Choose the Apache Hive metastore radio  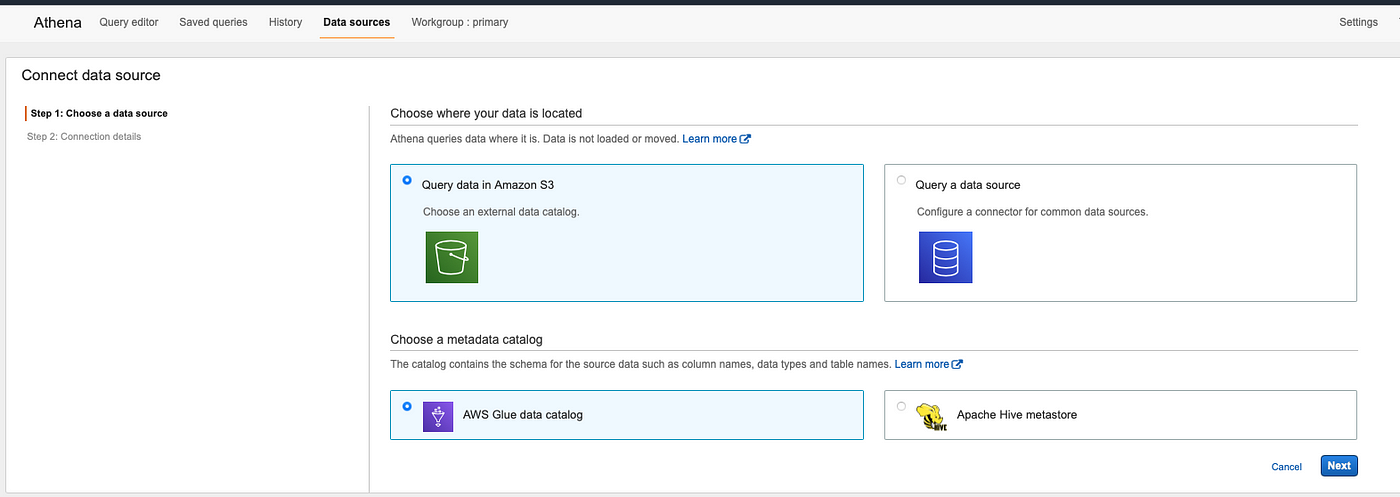[902, 407]
